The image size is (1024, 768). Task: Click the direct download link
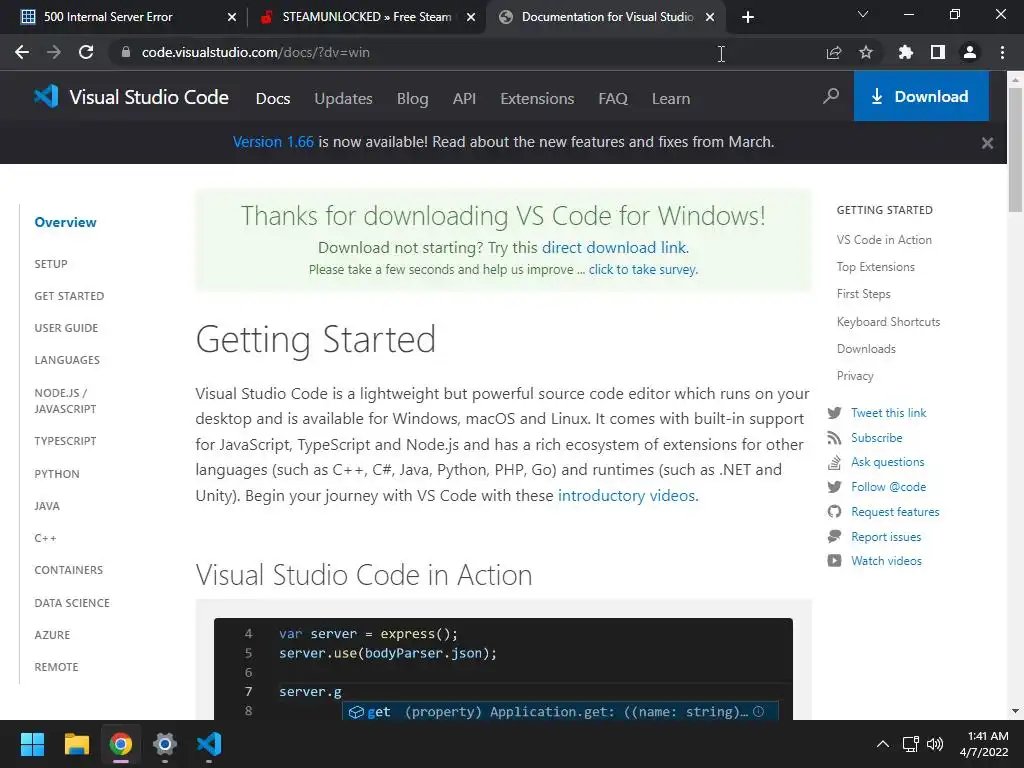(x=615, y=248)
